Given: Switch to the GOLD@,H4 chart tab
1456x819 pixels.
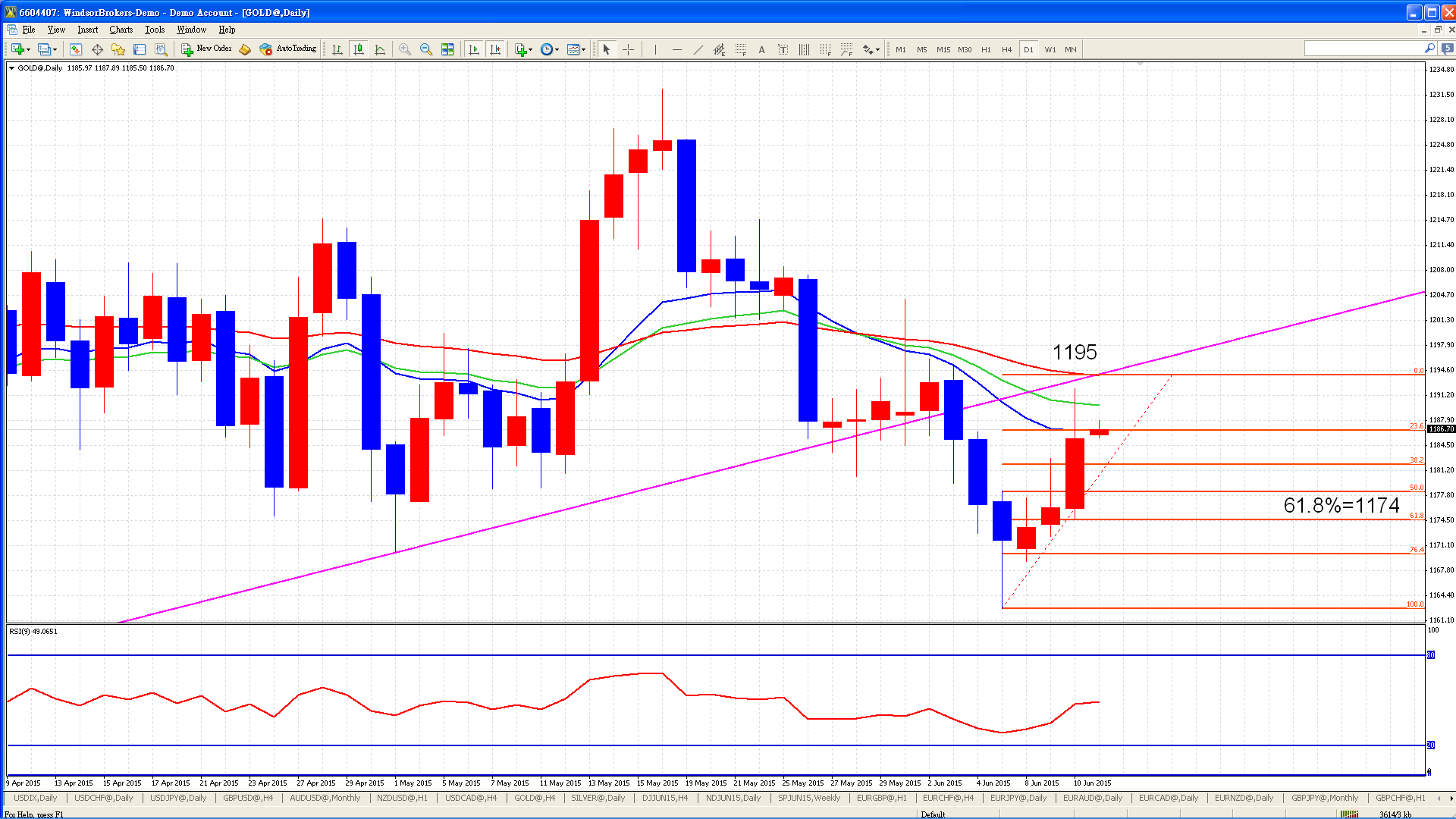Looking at the screenshot, I should 535,798.
